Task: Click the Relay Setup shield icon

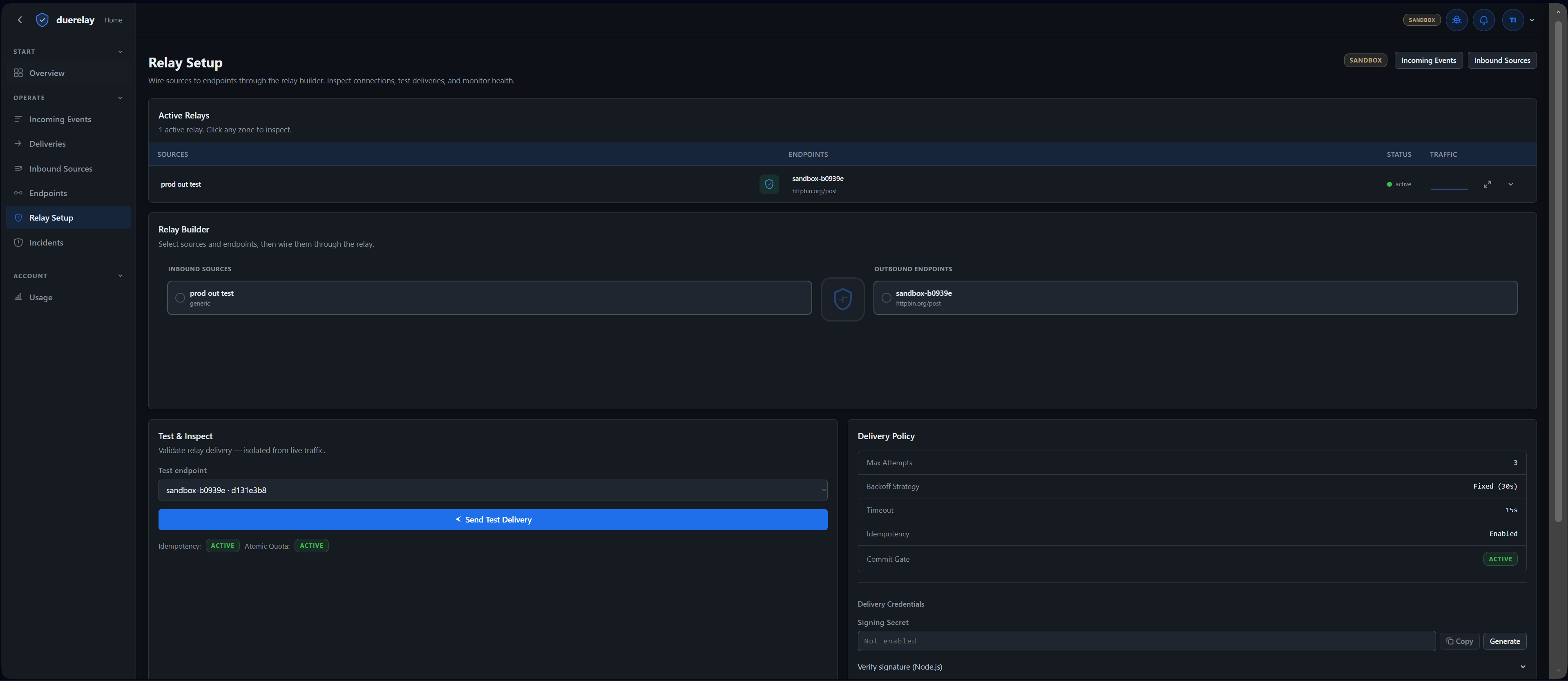Action: [x=18, y=218]
